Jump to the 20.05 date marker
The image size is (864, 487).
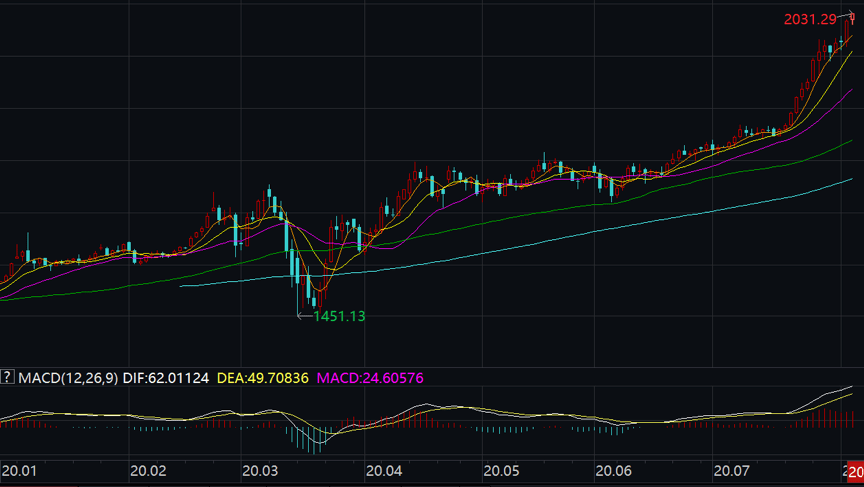[x=501, y=471]
